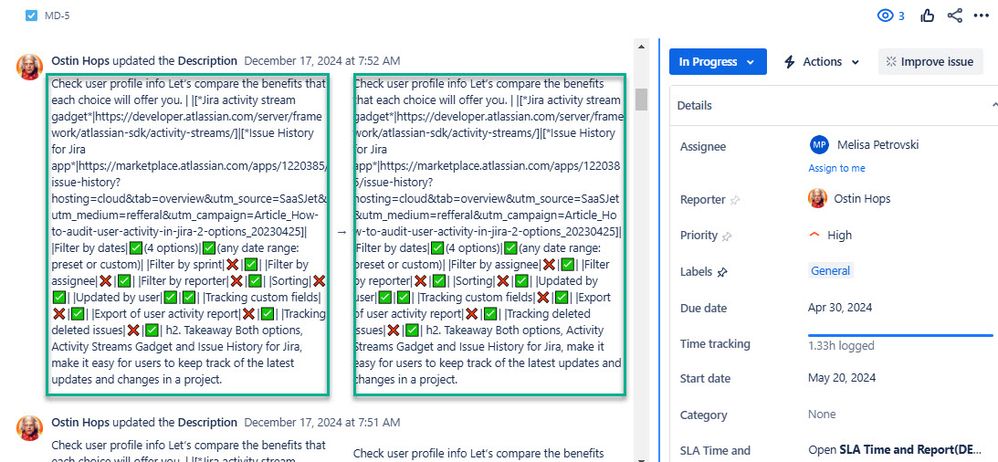Screen dimensions: 998x462
Task: Click assignee name Melisa Petrovski
Action: coord(878,145)
